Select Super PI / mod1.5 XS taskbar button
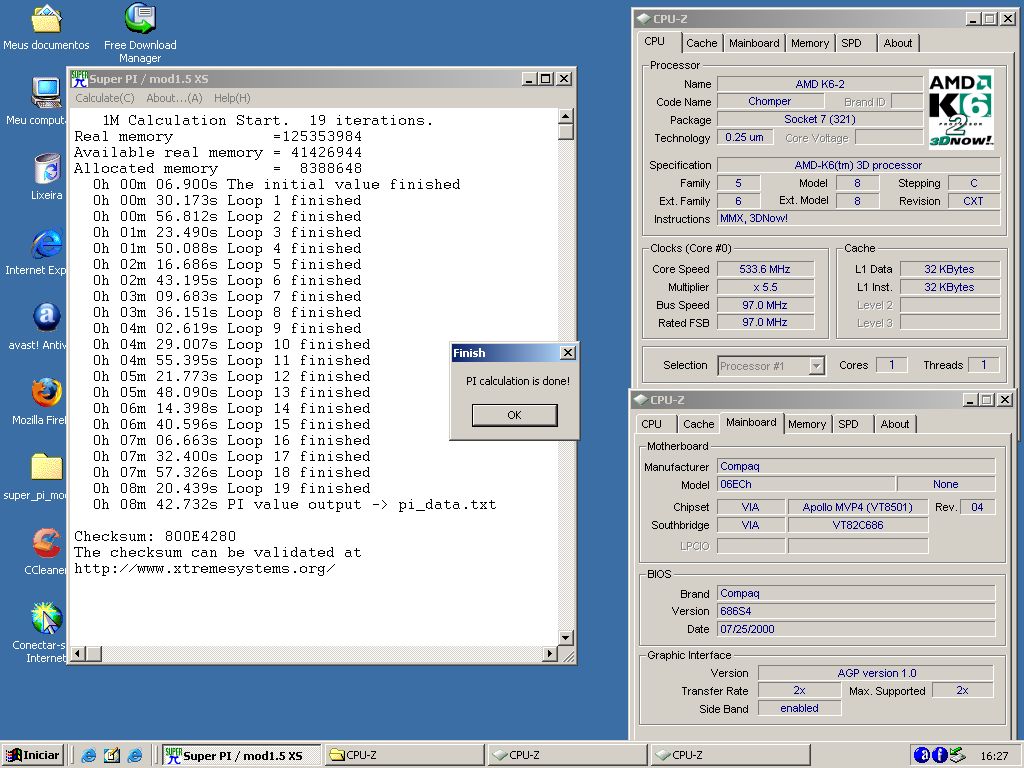1024x768 pixels. coord(242,756)
